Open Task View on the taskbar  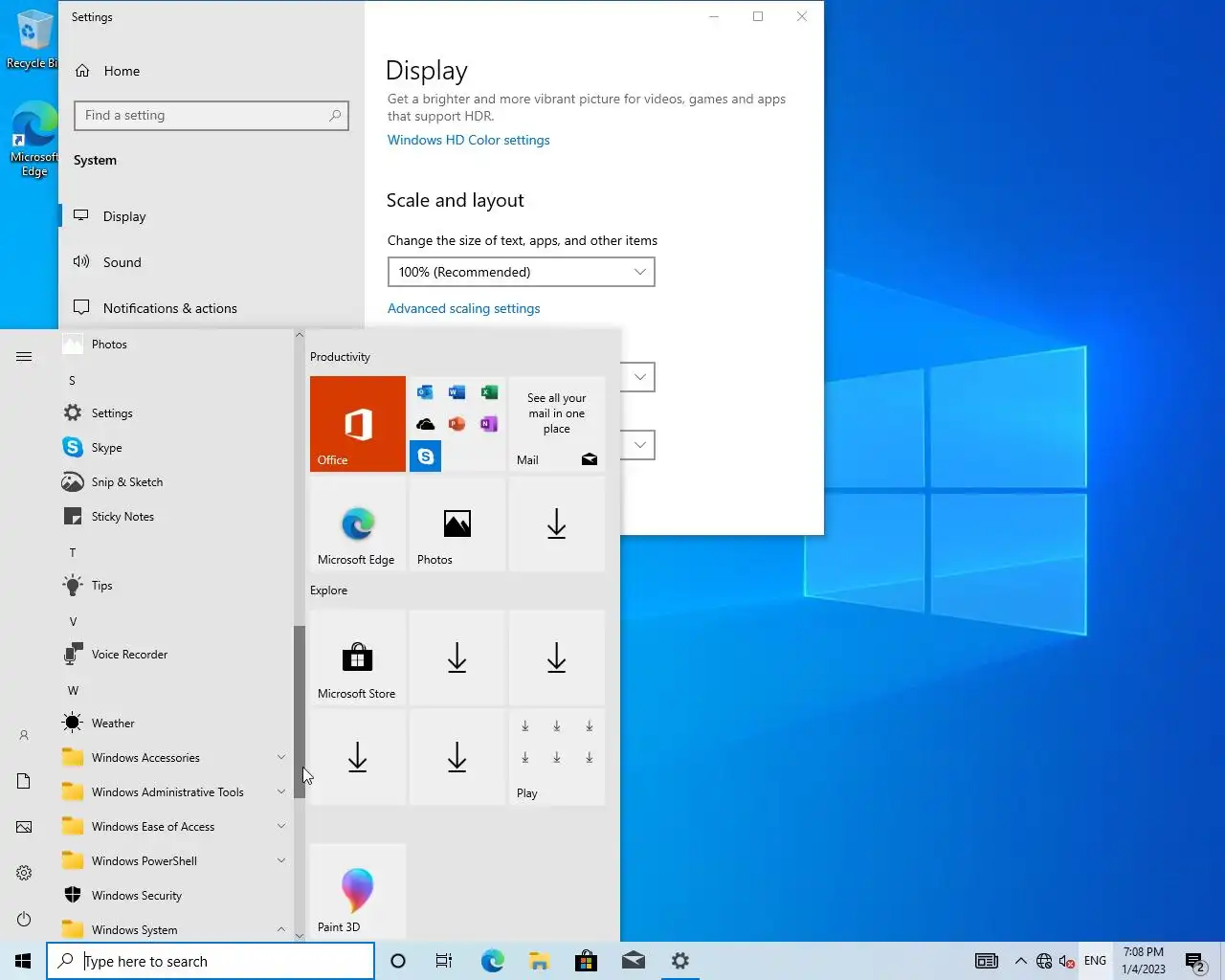coord(444,961)
